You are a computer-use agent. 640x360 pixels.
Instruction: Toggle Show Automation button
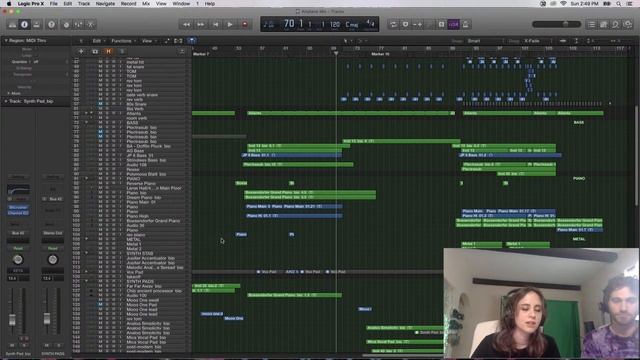(167, 41)
